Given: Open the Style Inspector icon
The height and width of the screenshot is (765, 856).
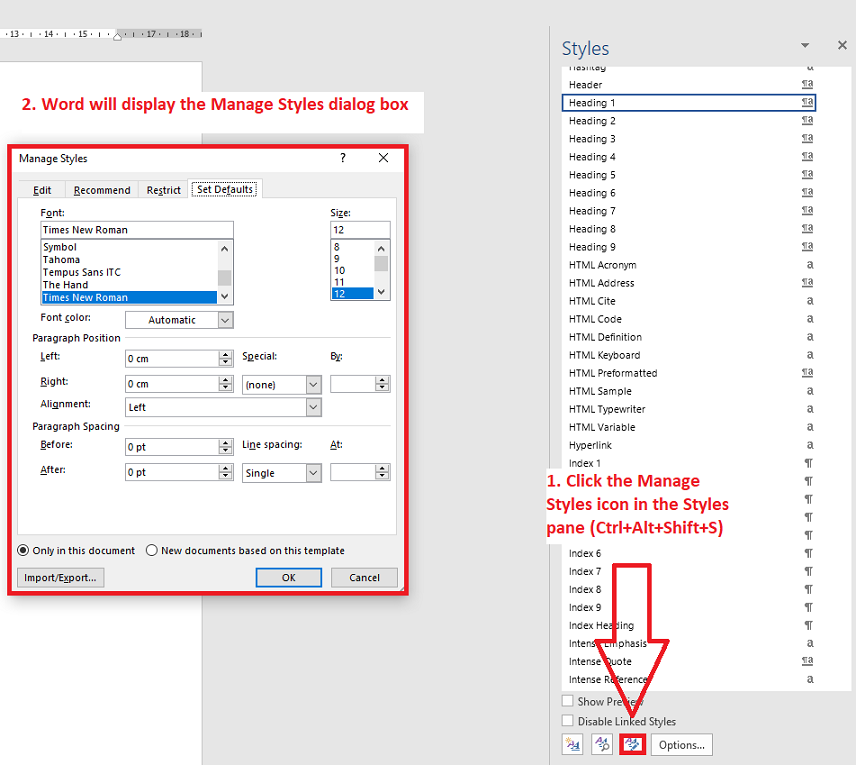Looking at the screenshot, I should [602, 744].
